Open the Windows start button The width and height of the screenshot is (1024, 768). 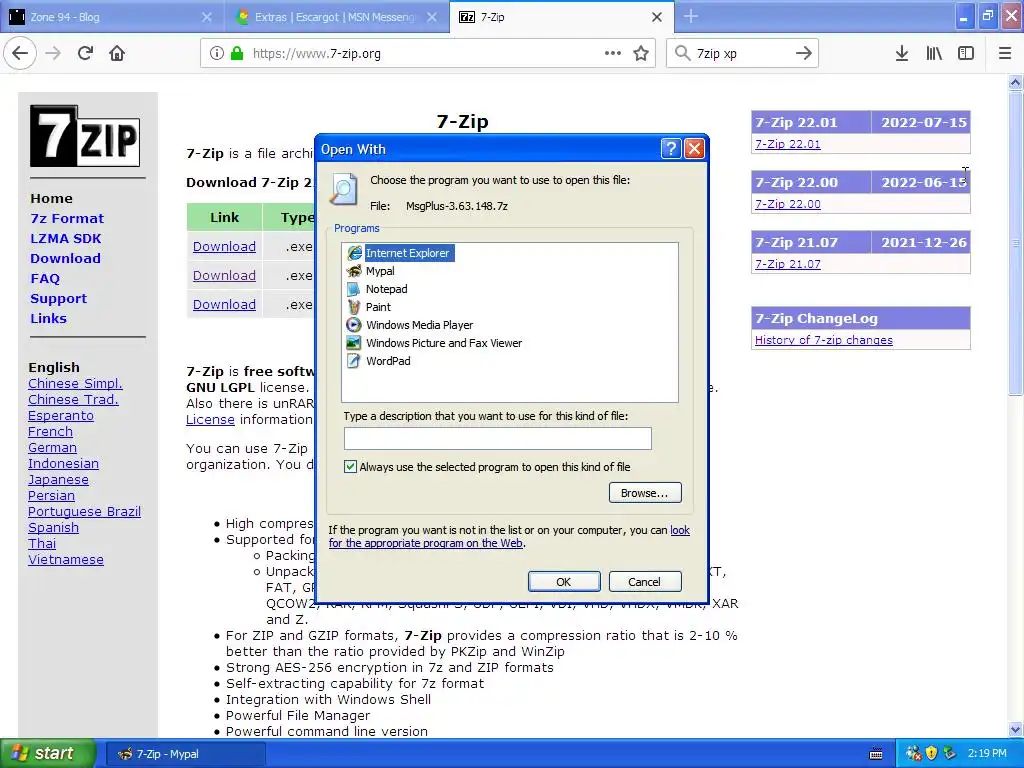[x=48, y=754]
